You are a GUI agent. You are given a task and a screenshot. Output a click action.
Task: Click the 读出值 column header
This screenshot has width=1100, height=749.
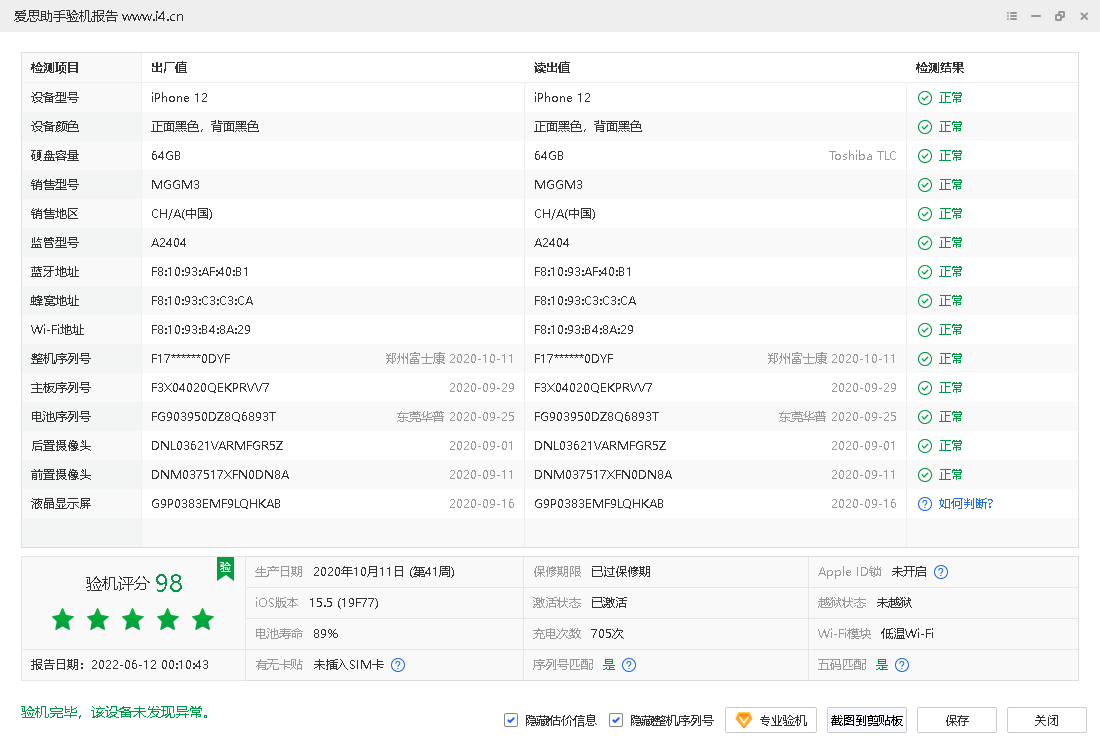point(552,68)
